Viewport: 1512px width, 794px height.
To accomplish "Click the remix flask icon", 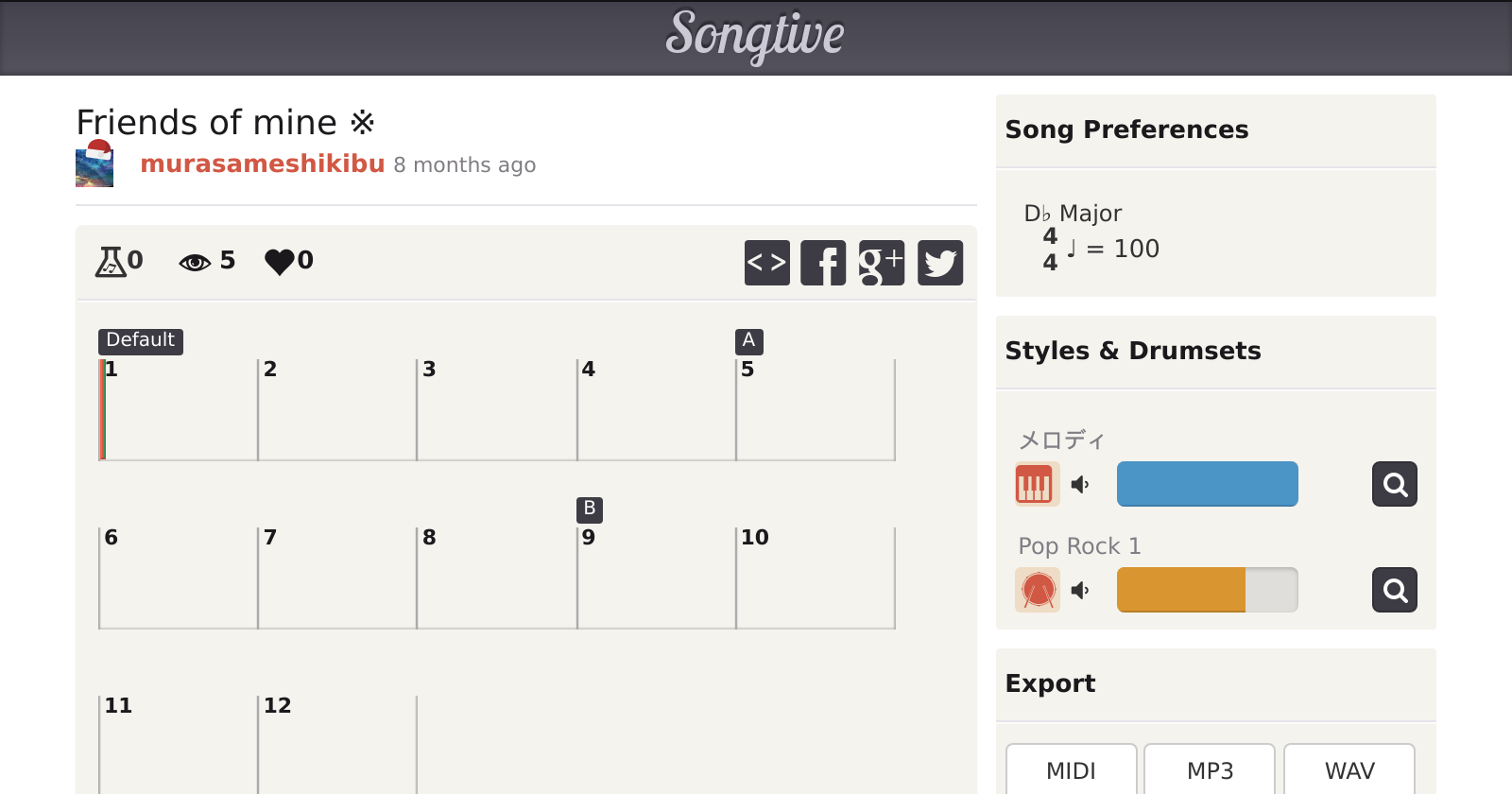I will click(x=111, y=261).
